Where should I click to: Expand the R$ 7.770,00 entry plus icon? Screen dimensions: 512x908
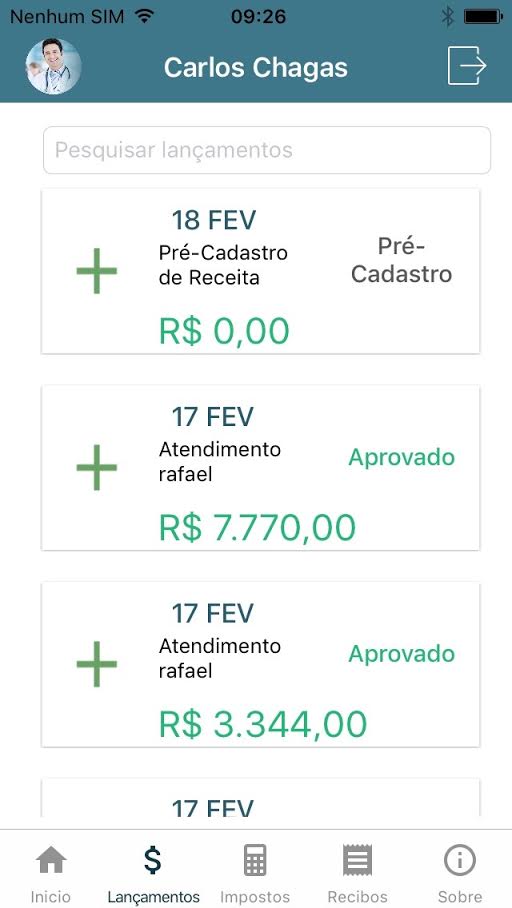tap(97, 467)
